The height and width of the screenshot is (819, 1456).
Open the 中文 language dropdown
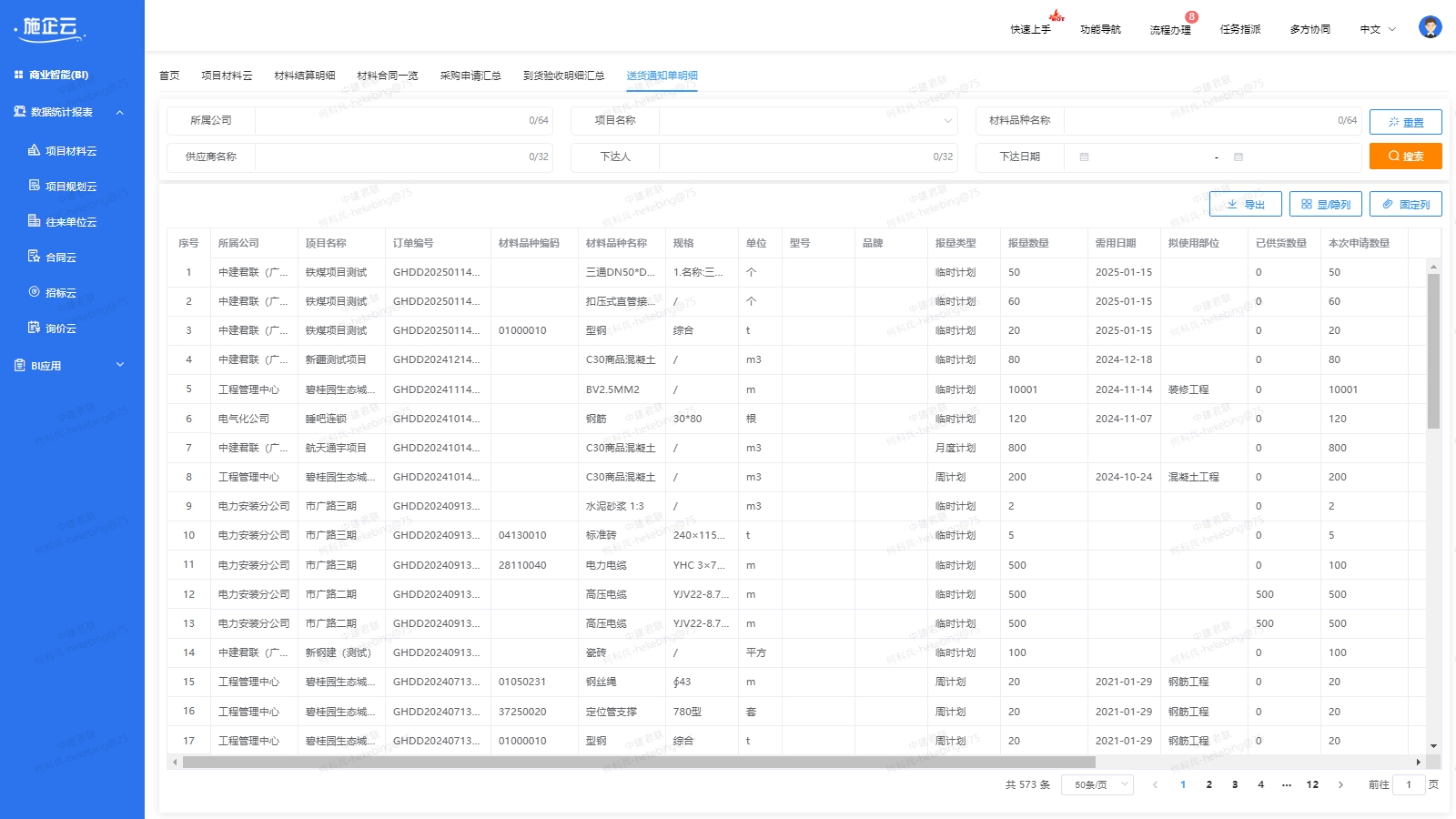pos(1377,29)
